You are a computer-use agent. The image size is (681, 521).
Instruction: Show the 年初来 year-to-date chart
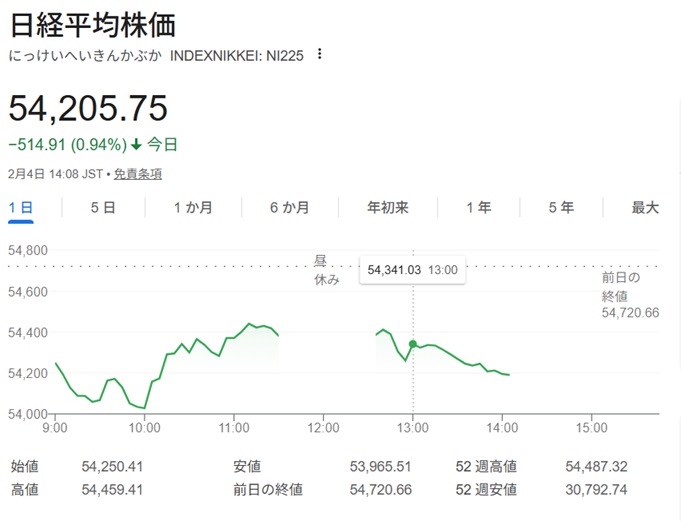click(x=387, y=208)
